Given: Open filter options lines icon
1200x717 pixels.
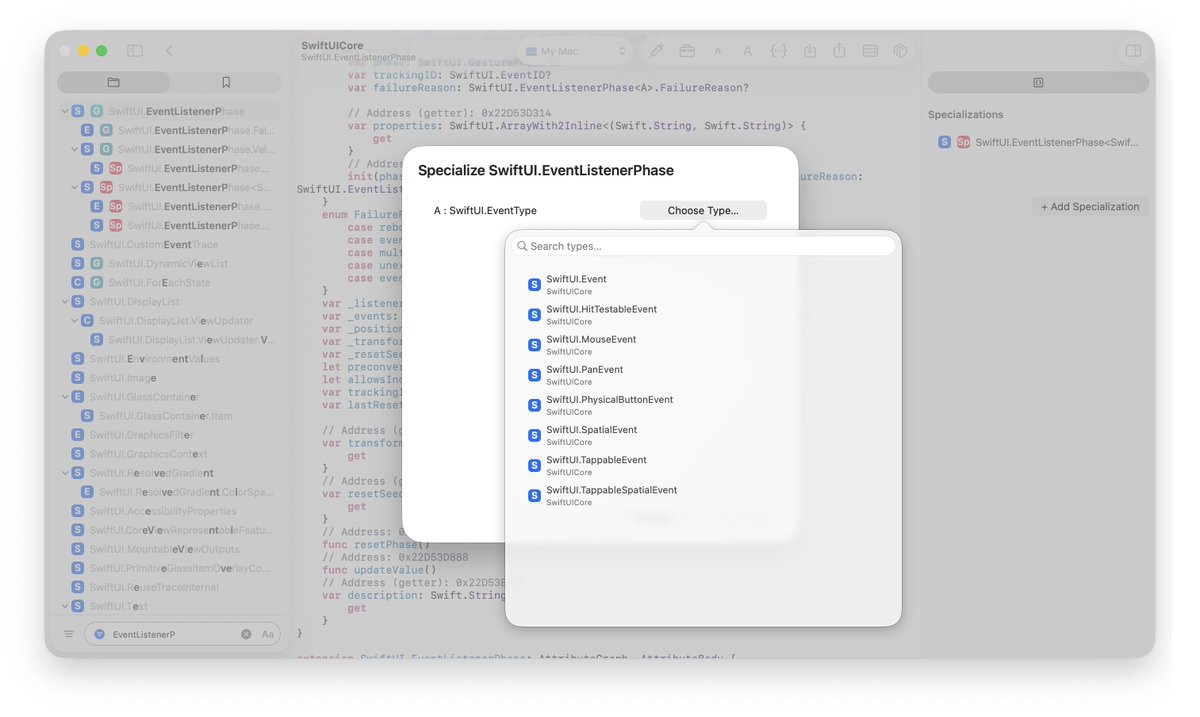Looking at the screenshot, I should [x=69, y=634].
